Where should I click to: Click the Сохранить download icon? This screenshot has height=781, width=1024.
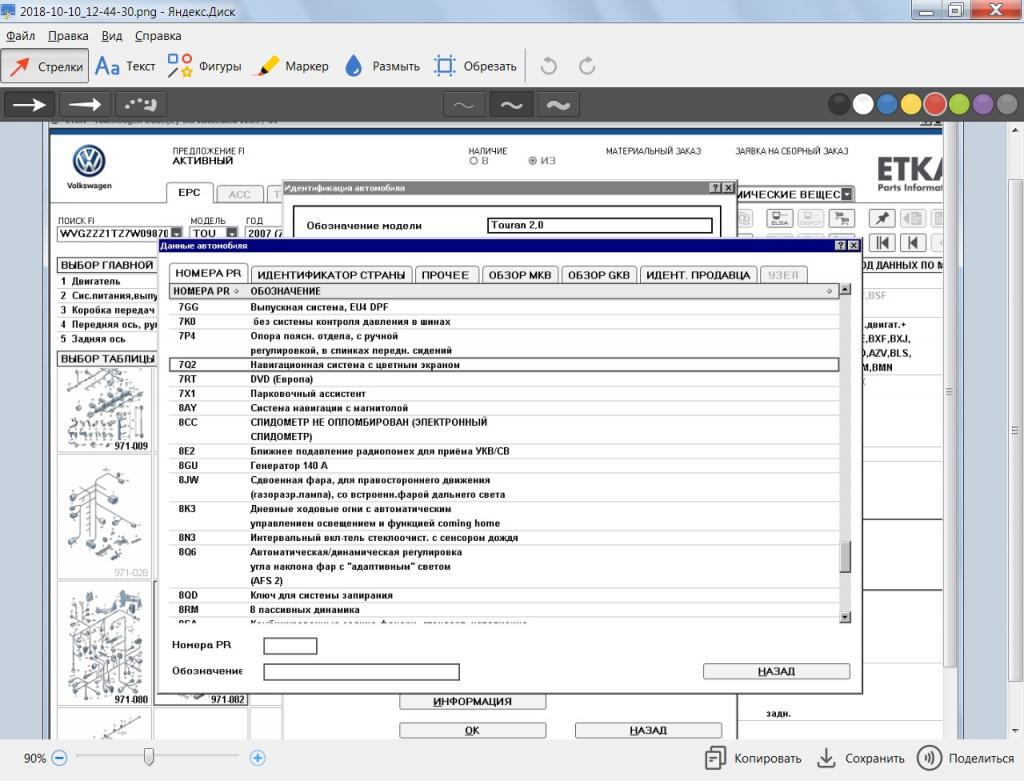[826, 758]
